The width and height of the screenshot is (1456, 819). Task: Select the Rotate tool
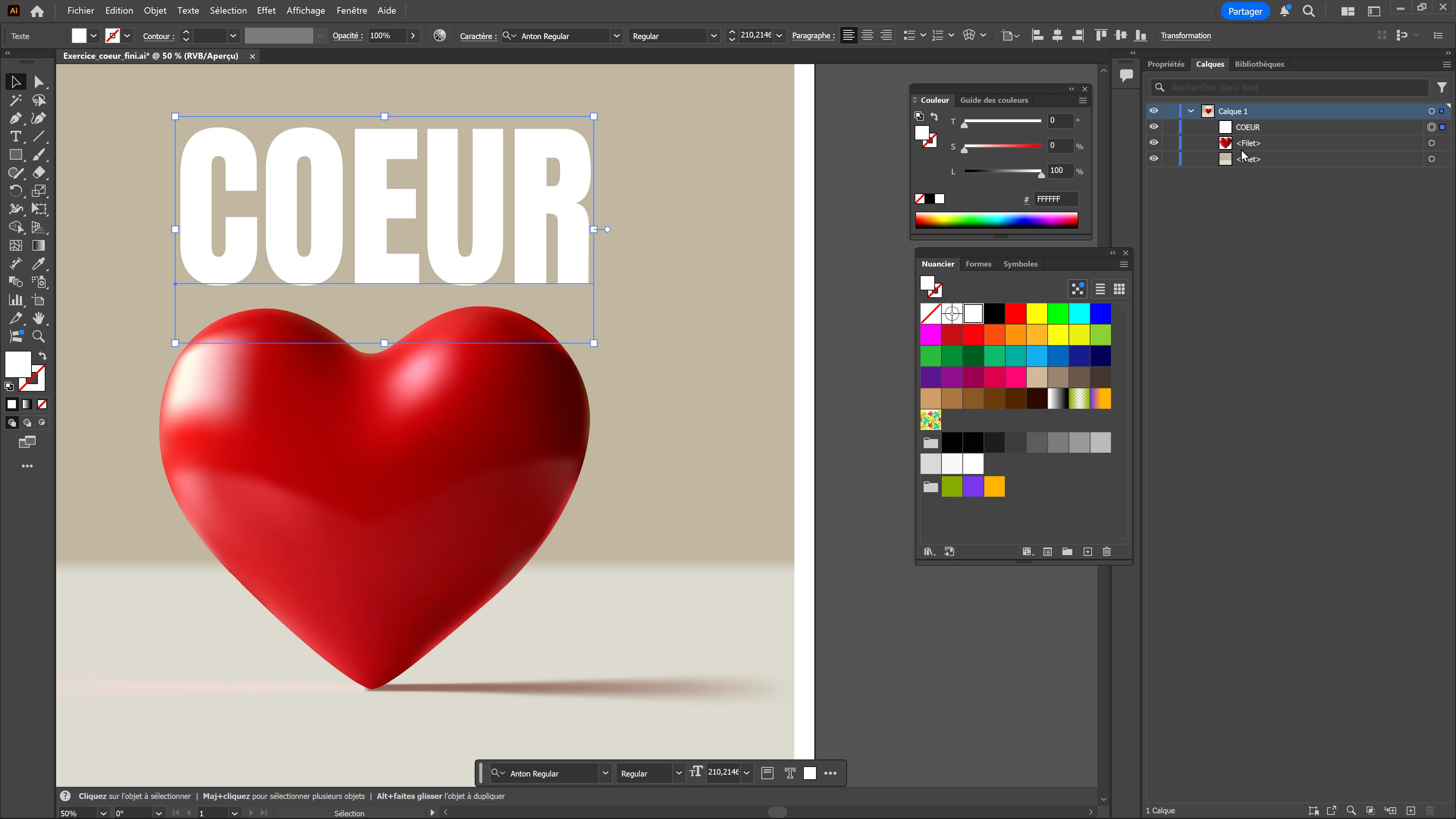(15, 190)
